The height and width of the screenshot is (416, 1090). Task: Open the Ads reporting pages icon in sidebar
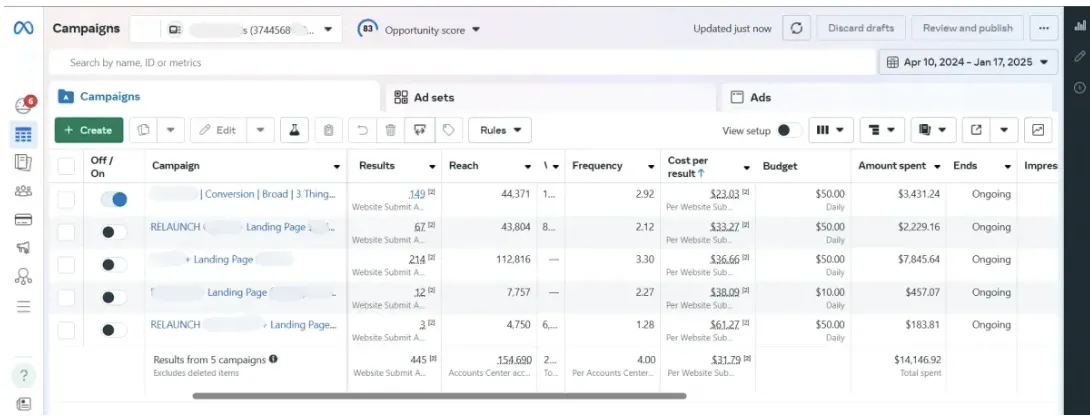point(24,163)
